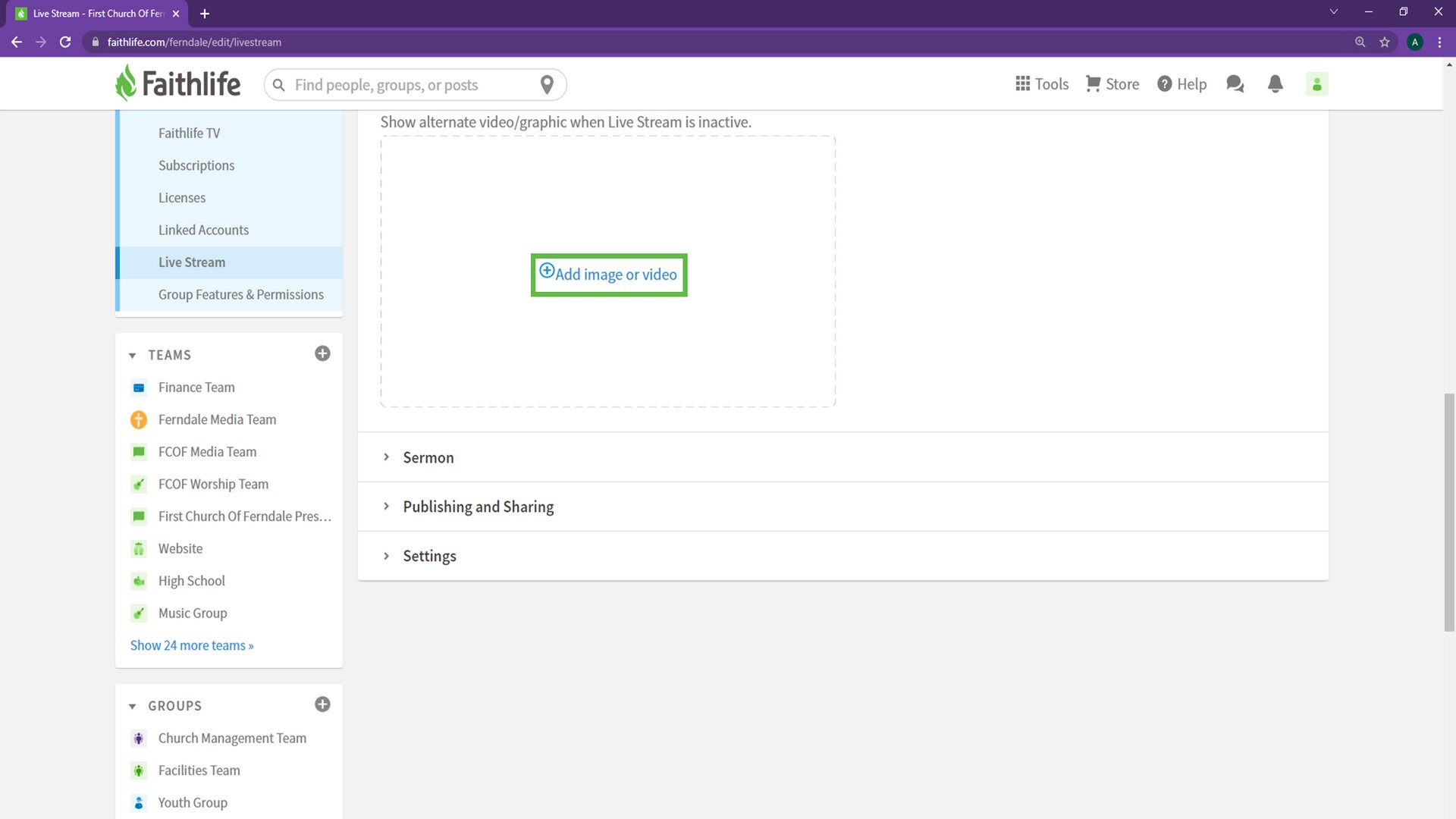The width and height of the screenshot is (1456, 819).
Task: Click the Youth Group icon
Action: (139, 803)
